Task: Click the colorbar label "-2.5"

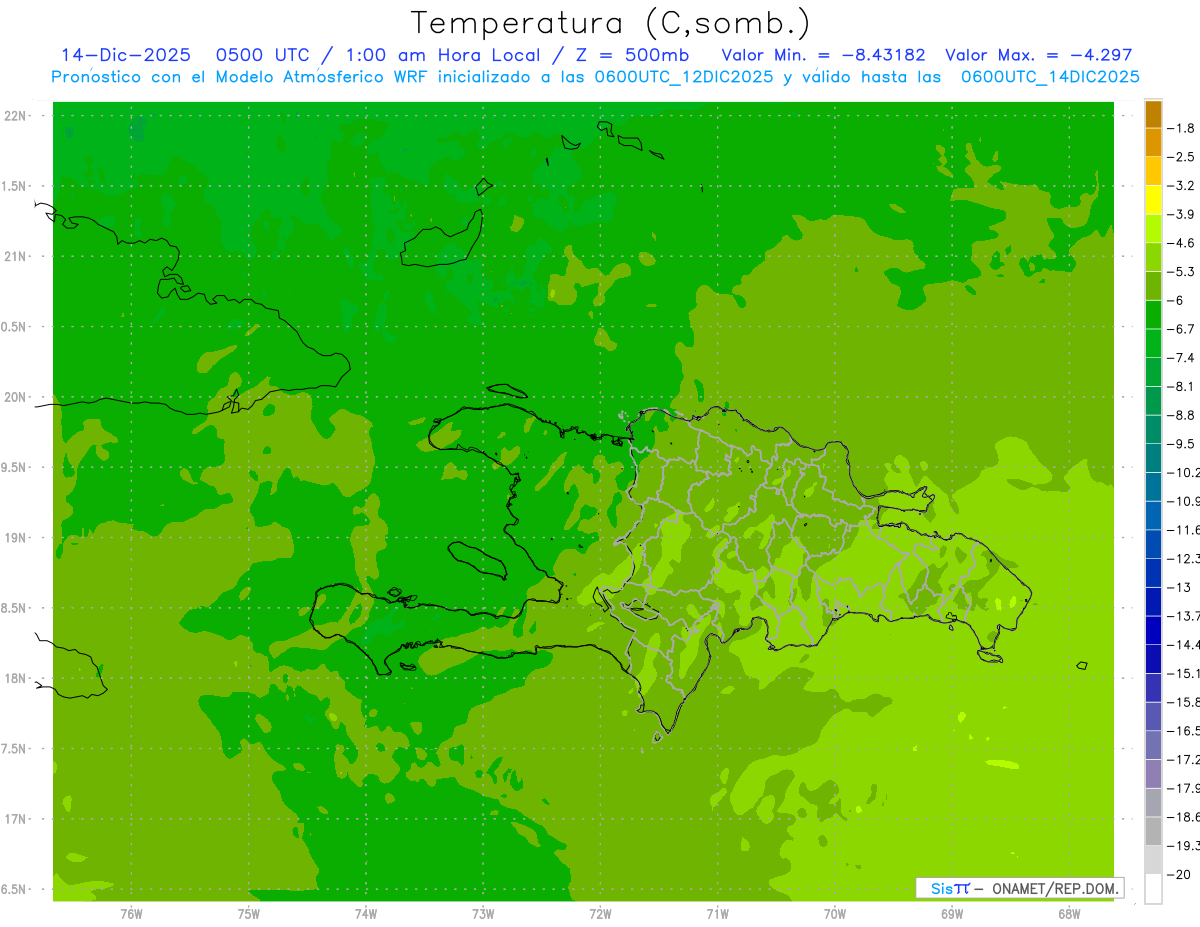Action: [1182, 157]
